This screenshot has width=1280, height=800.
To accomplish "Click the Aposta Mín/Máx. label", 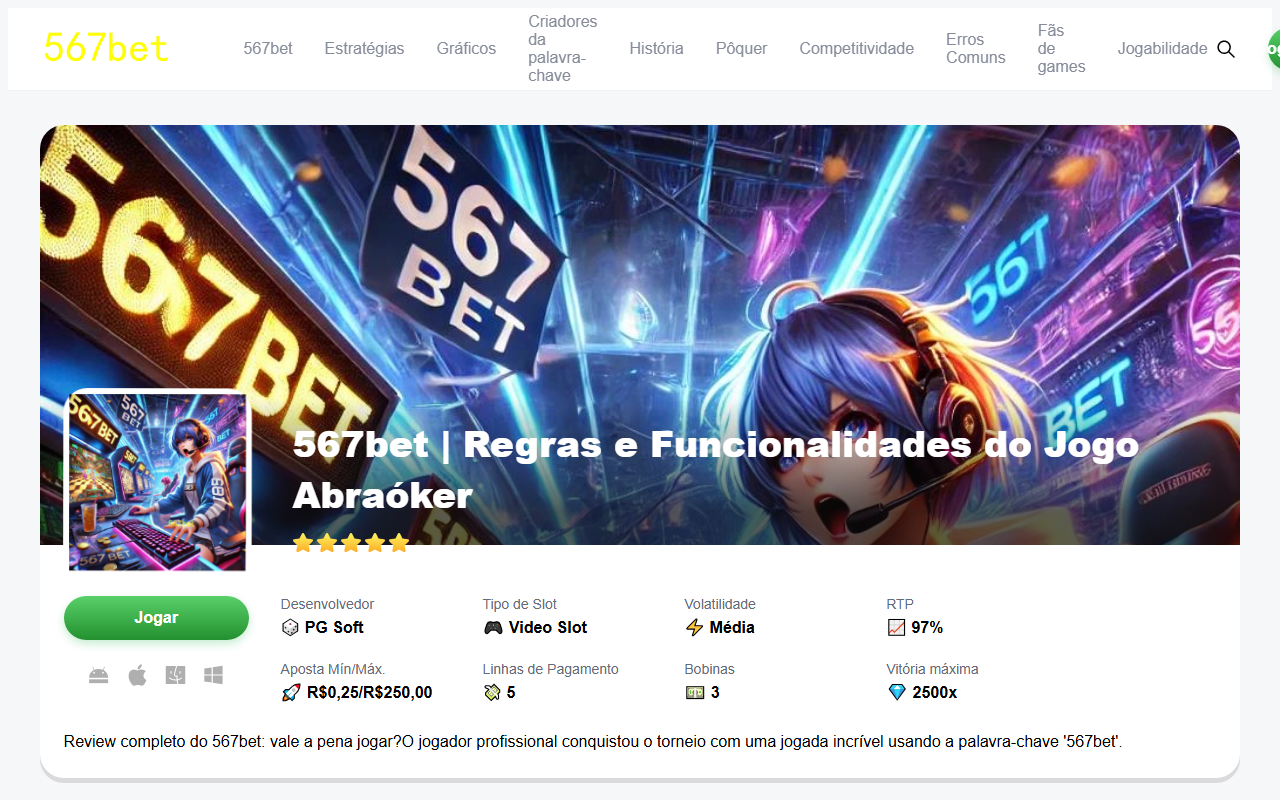I will pyautogui.click(x=333, y=669).
